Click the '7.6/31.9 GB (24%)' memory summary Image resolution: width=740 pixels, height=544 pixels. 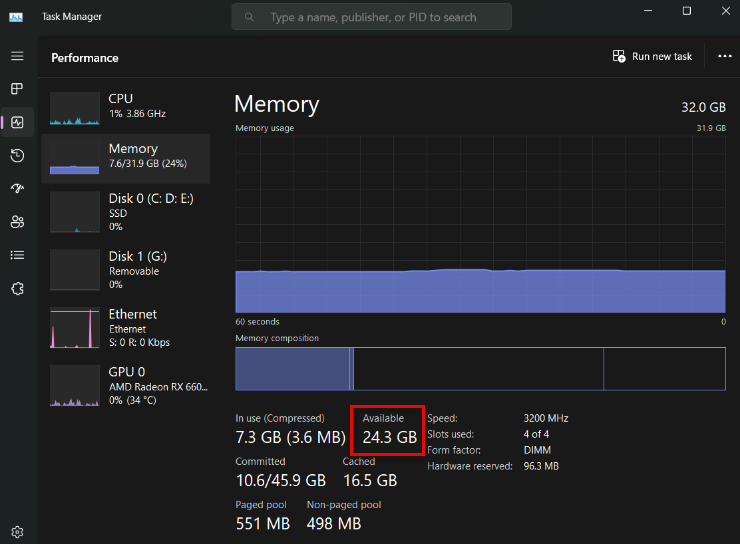[148, 164]
